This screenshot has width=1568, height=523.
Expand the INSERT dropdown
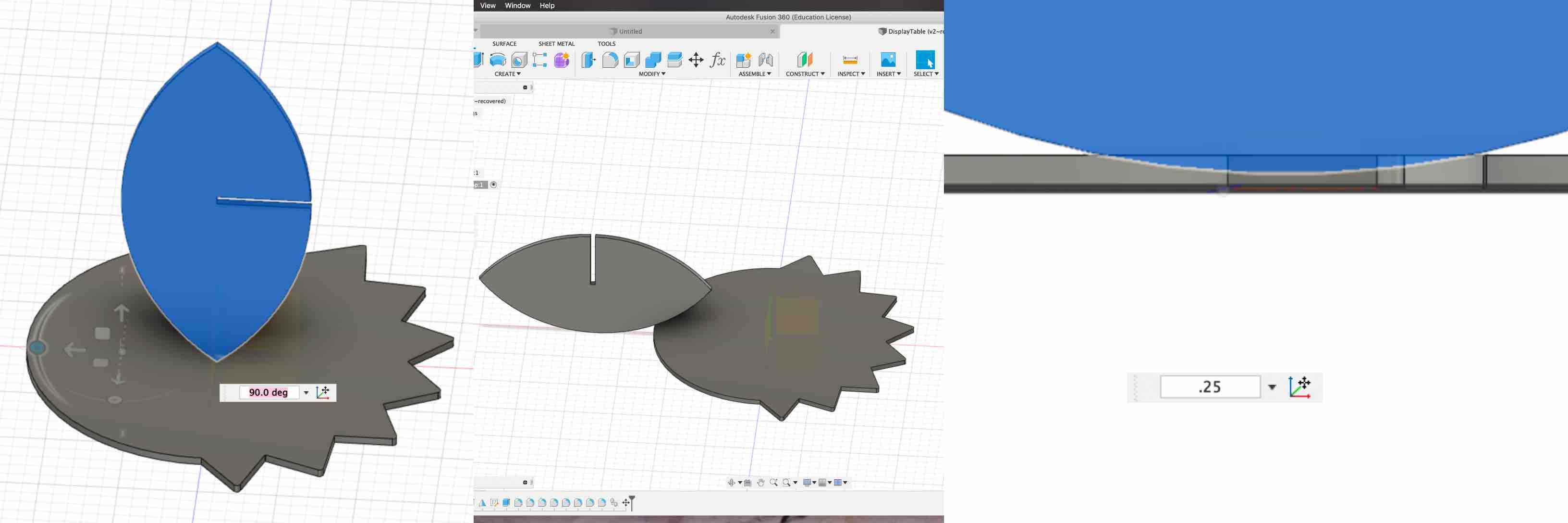click(x=889, y=74)
